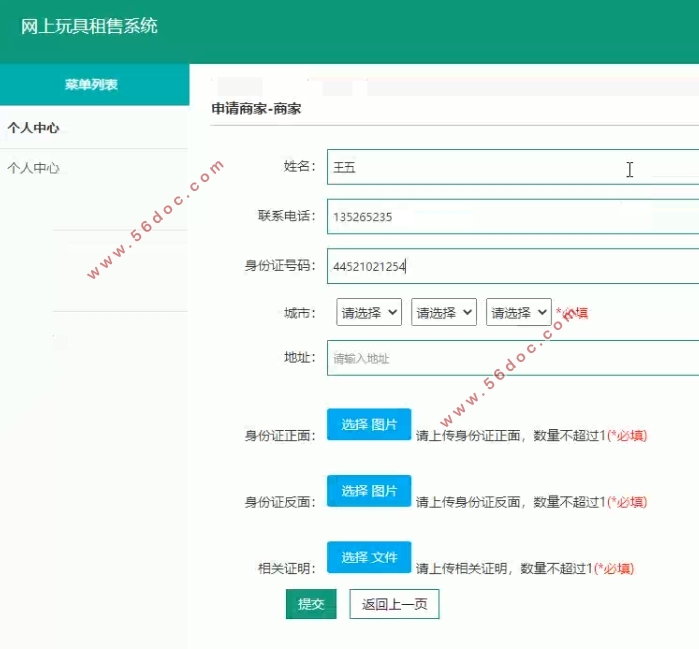Select the bold 个人中心 menu header
The width and height of the screenshot is (699, 649).
(x=33, y=128)
